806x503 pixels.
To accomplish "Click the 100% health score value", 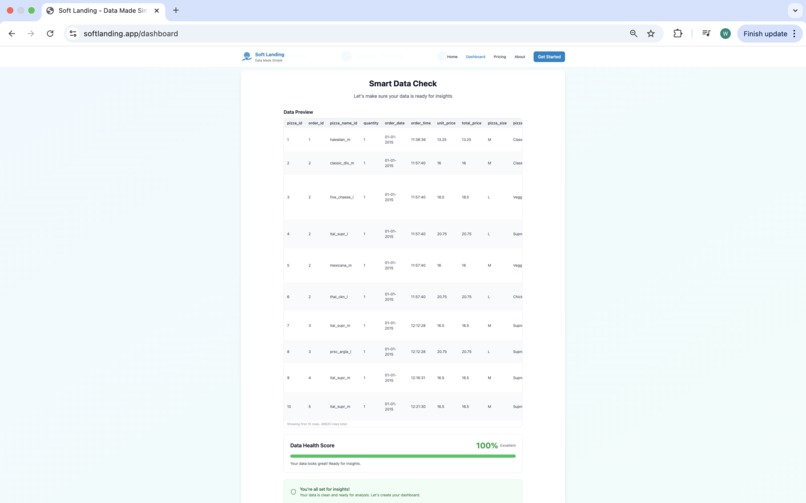I will click(x=487, y=445).
